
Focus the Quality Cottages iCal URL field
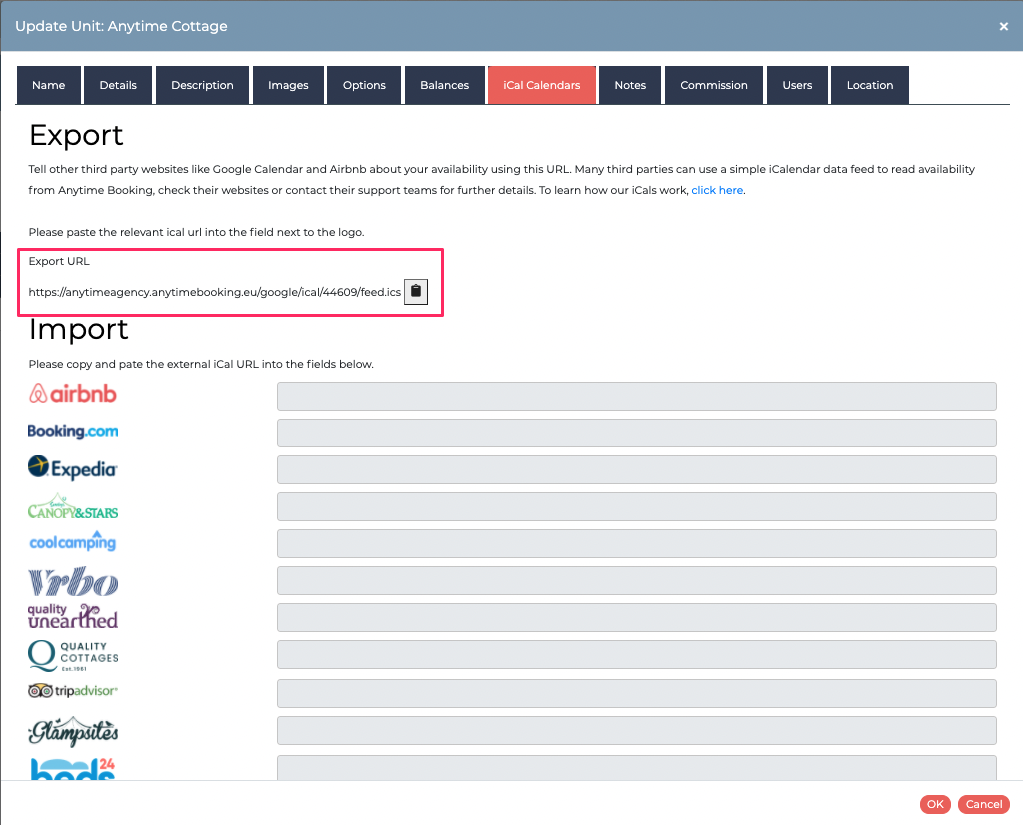[x=637, y=655]
